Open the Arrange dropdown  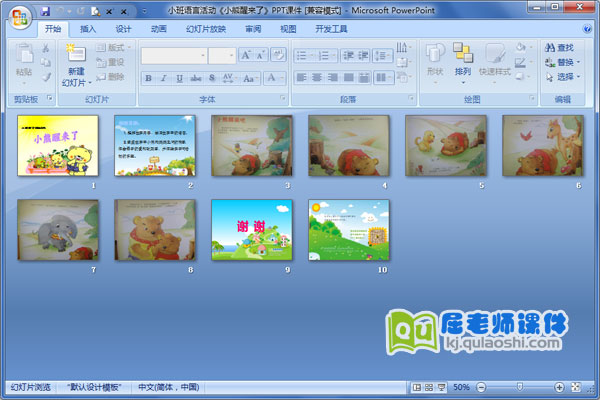click(463, 63)
